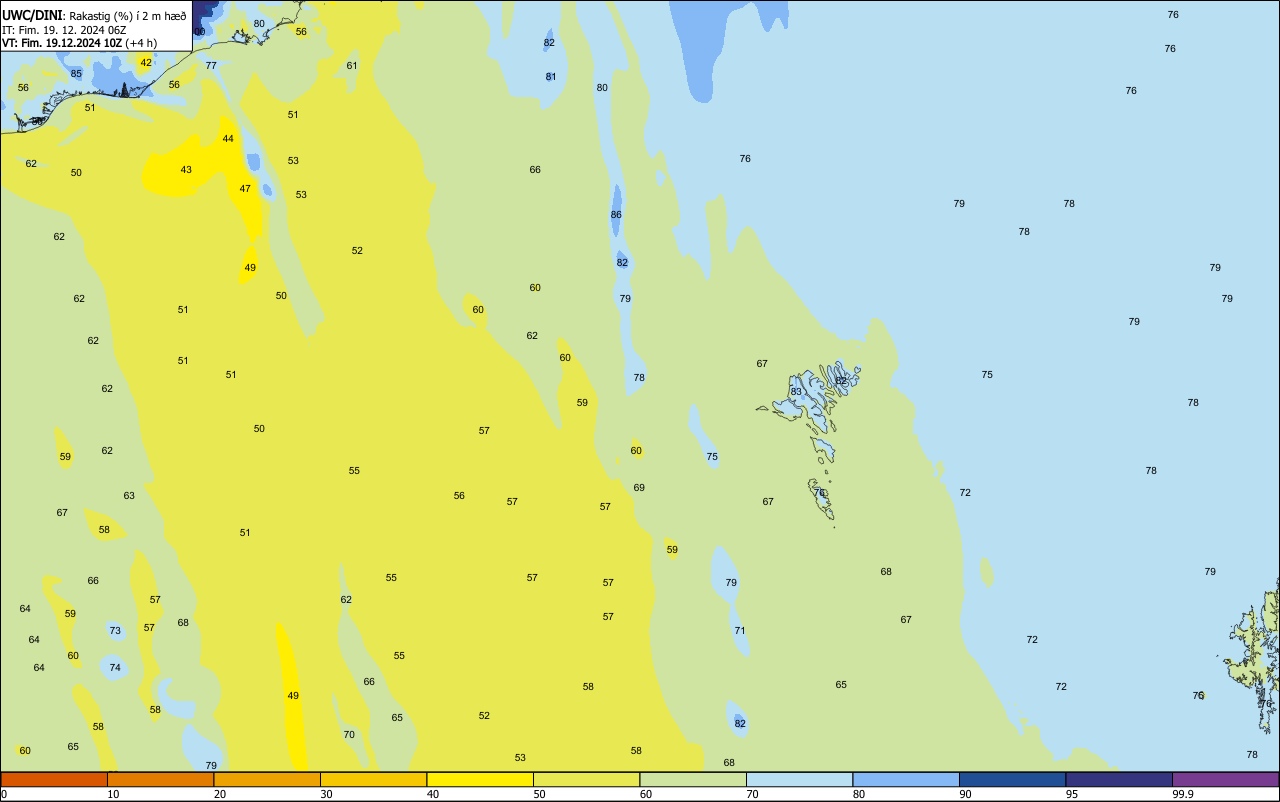The image size is (1280, 802).
Task: Click the map value 77
Action: (211, 66)
